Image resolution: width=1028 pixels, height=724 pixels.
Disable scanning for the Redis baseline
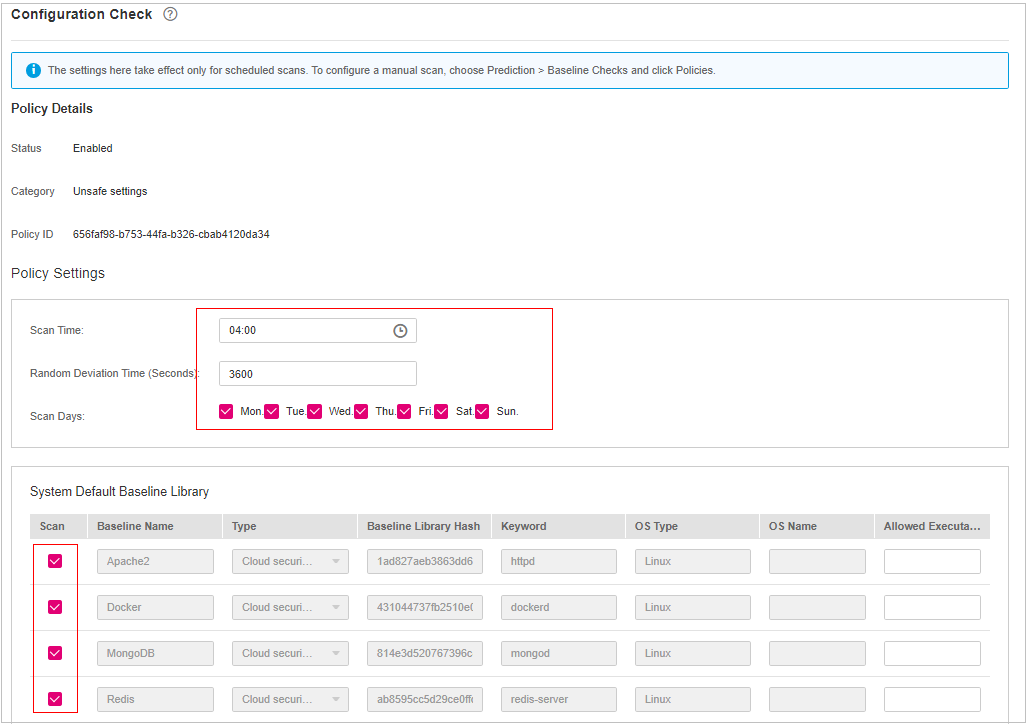point(55,699)
